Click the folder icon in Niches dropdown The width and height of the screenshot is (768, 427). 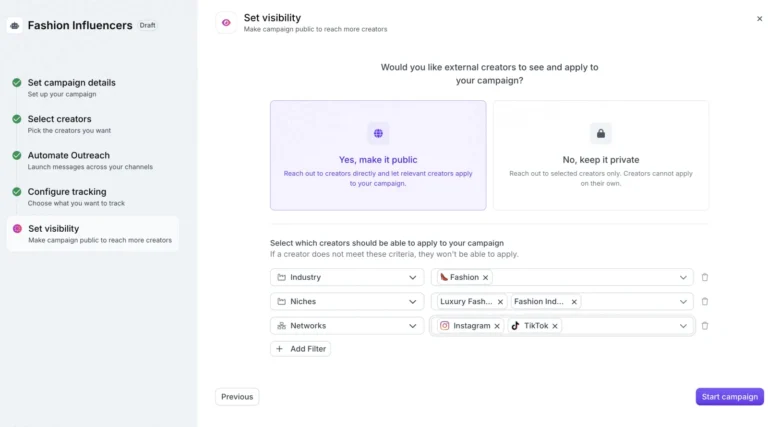click(282, 302)
